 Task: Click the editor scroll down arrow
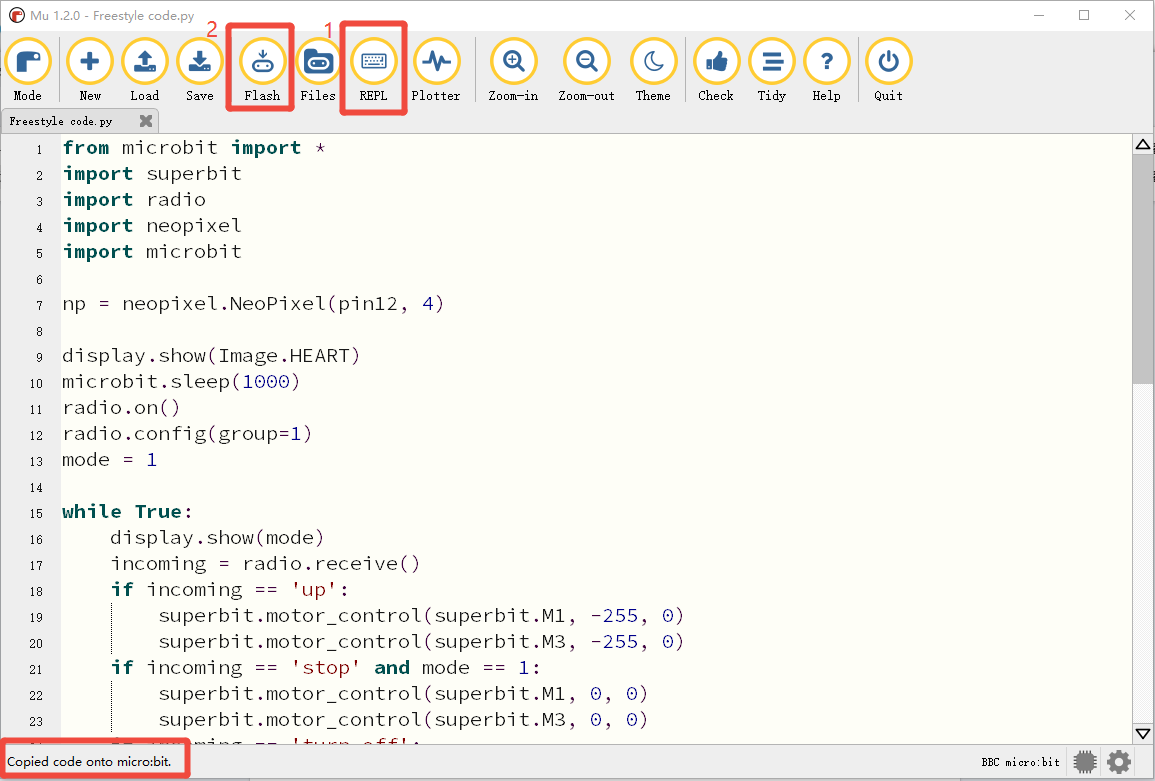click(x=1143, y=733)
